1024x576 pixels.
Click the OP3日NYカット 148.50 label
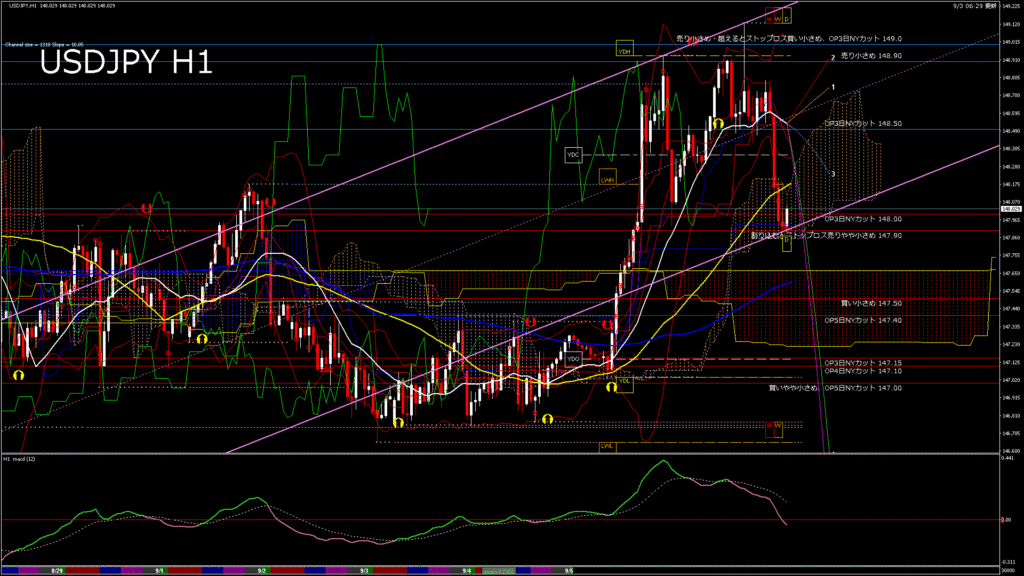[x=863, y=123]
